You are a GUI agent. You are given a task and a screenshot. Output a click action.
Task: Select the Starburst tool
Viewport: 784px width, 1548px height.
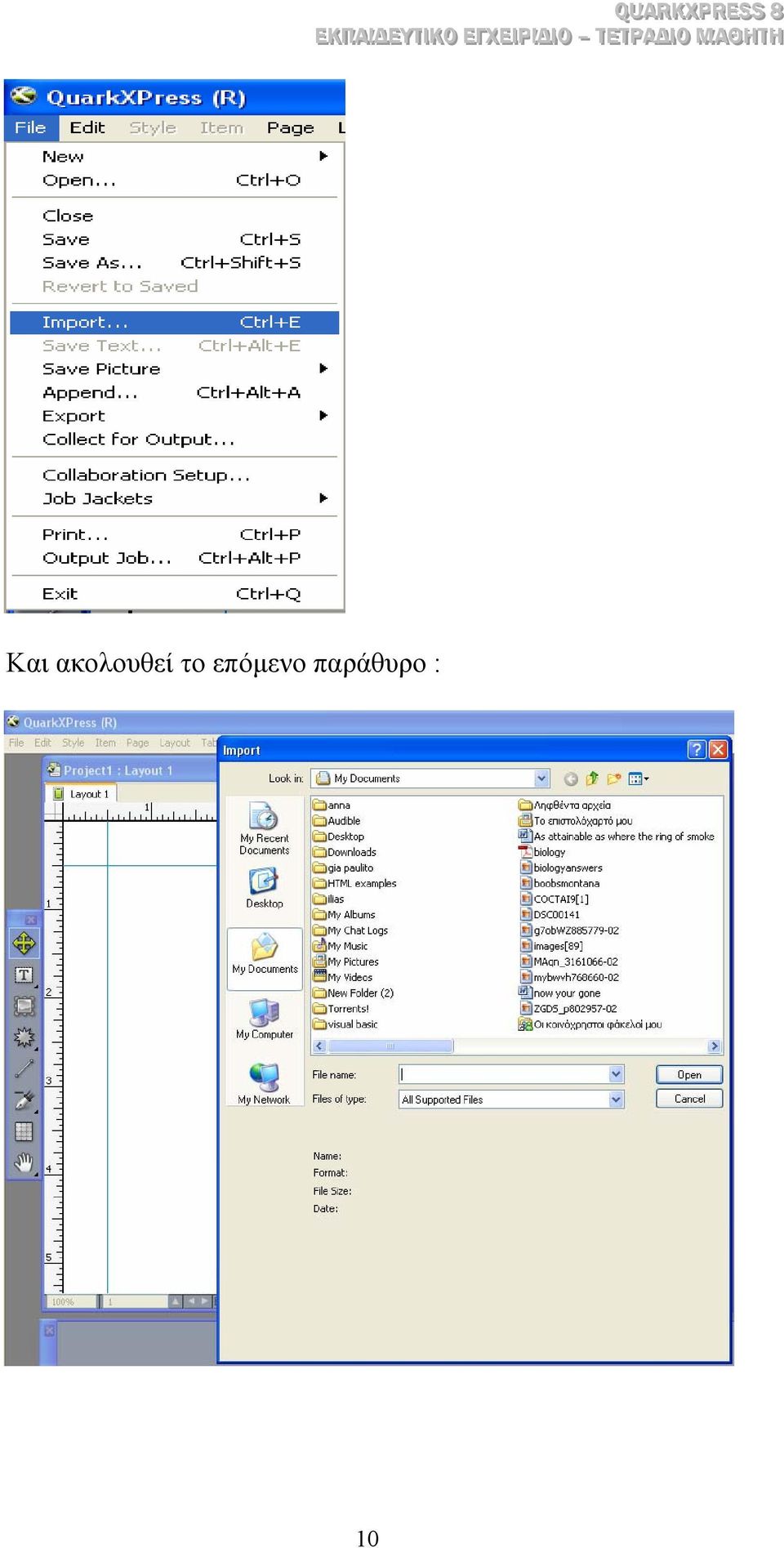pyautogui.click(x=24, y=1037)
